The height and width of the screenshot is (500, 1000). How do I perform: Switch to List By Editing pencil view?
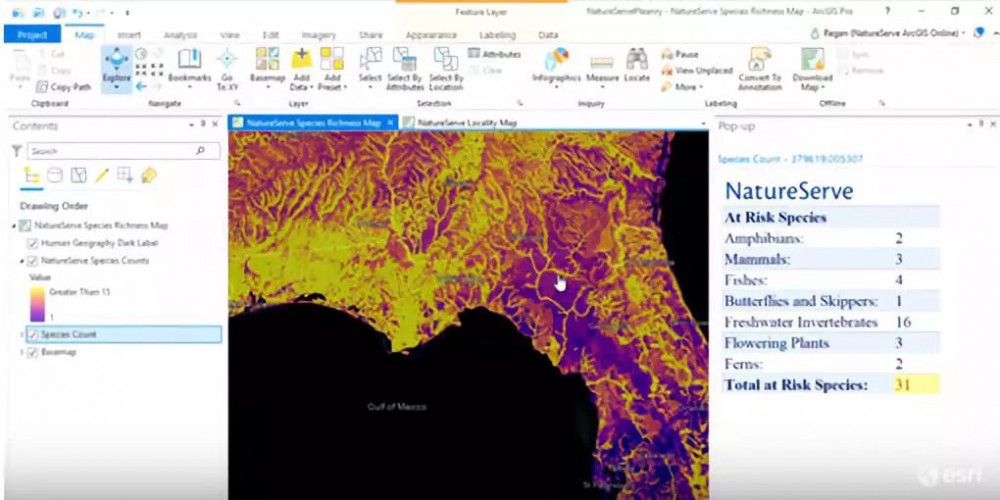102,175
